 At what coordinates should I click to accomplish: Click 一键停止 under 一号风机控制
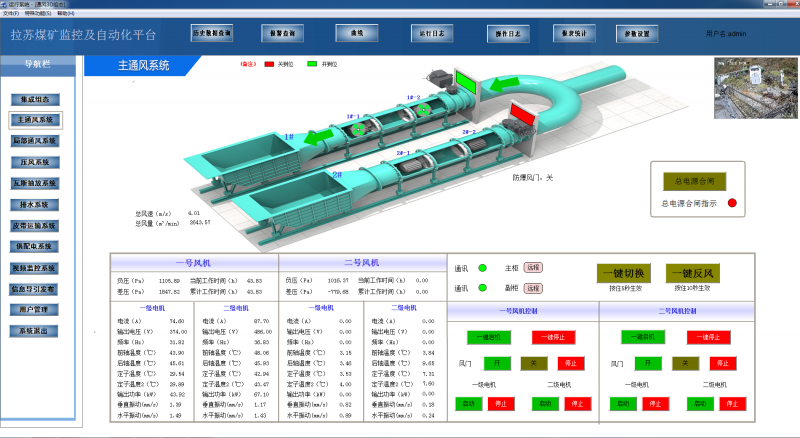[554, 337]
